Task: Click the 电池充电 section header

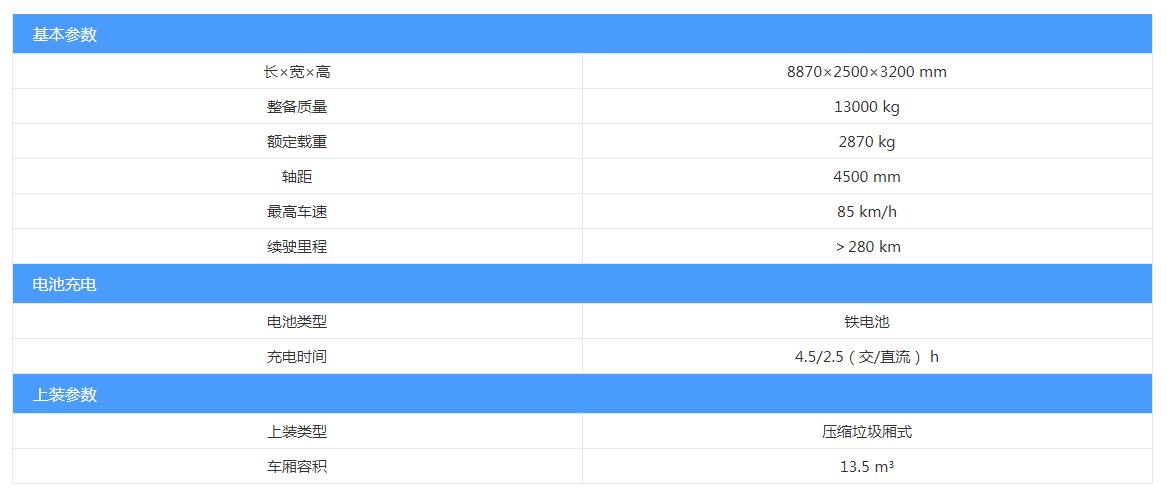Action: point(582,284)
